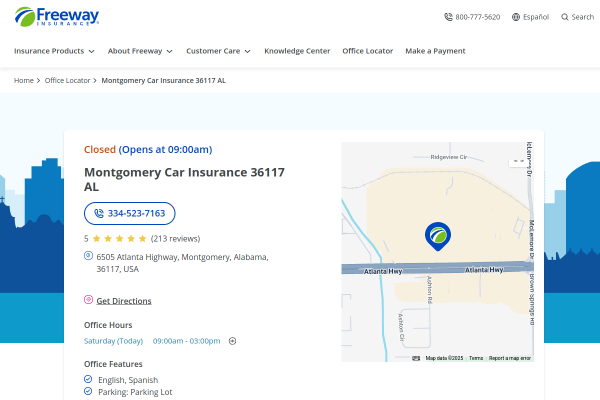The height and width of the screenshot is (400, 600).
Task: Select Montgomery Car Insurance 36117 AL breadcrumb text
Action: point(163,80)
